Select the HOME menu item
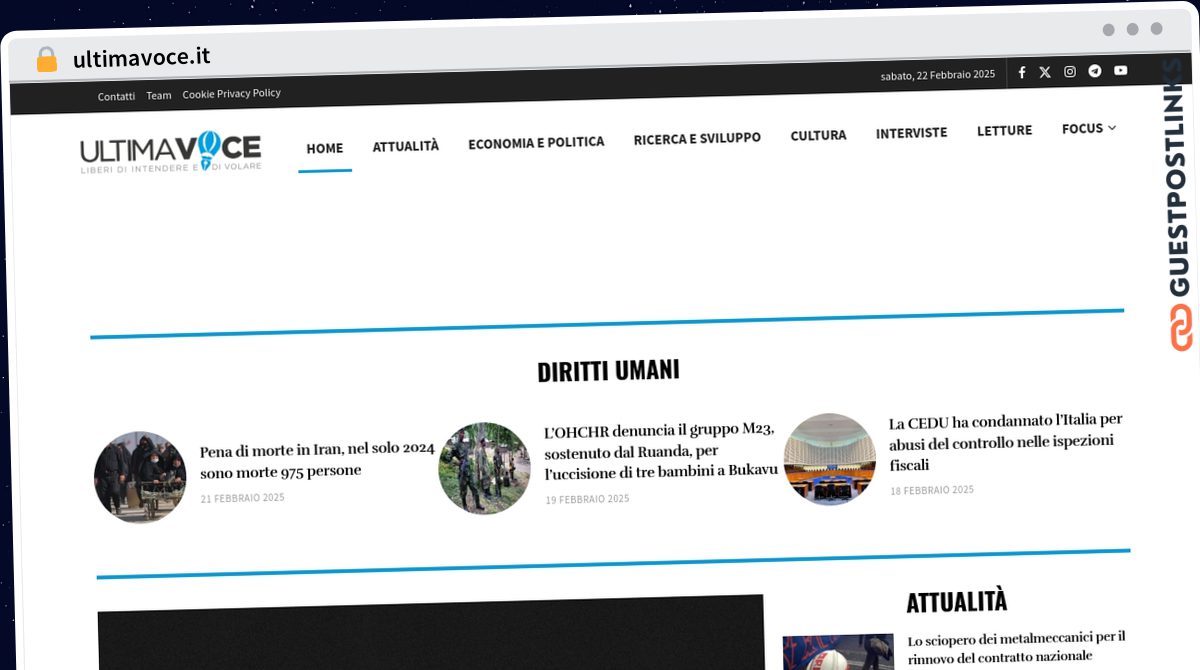The height and width of the screenshot is (670, 1200). (x=325, y=148)
